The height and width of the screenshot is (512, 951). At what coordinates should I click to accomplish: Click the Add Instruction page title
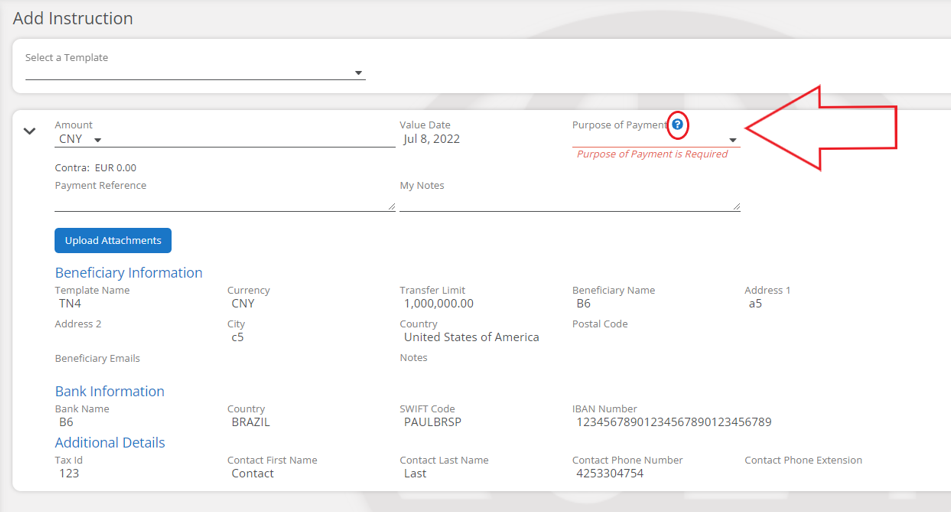click(73, 18)
